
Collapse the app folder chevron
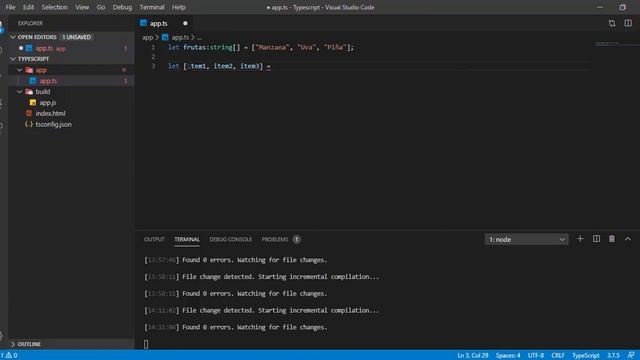point(20,70)
